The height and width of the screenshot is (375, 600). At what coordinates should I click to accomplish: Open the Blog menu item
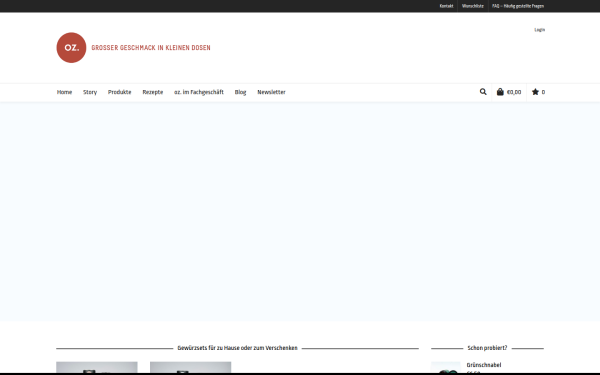click(x=240, y=92)
